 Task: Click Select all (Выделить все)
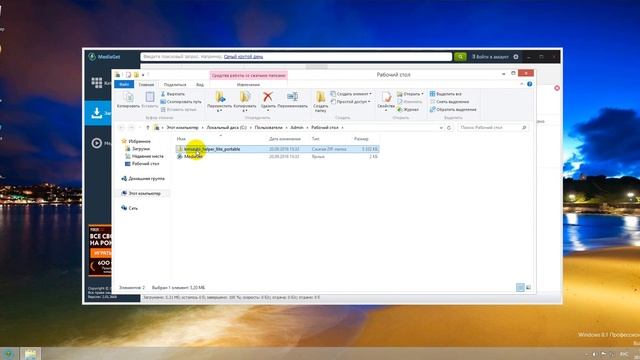446,94
